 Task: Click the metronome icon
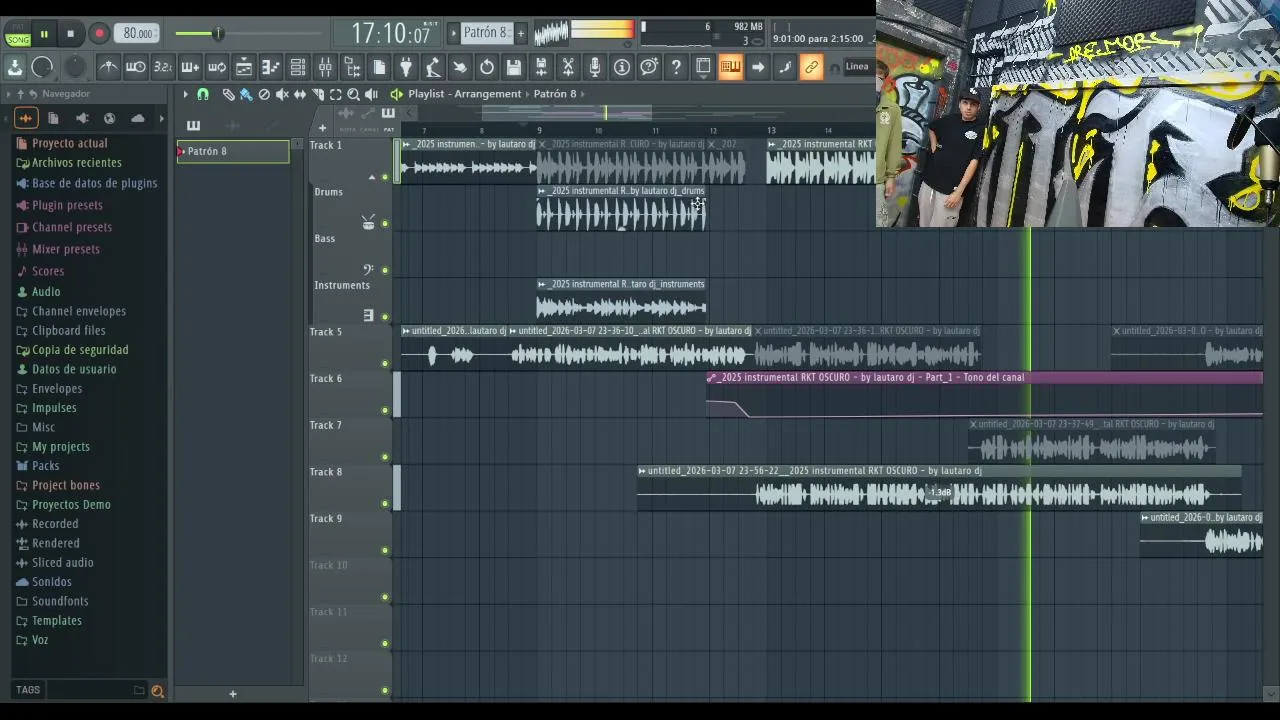tap(109, 67)
